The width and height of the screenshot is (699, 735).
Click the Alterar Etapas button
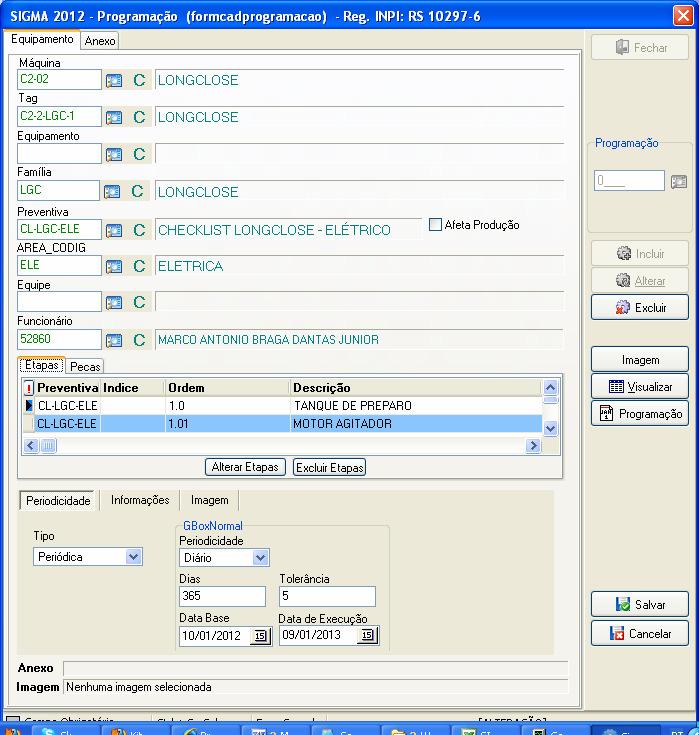[x=245, y=467]
